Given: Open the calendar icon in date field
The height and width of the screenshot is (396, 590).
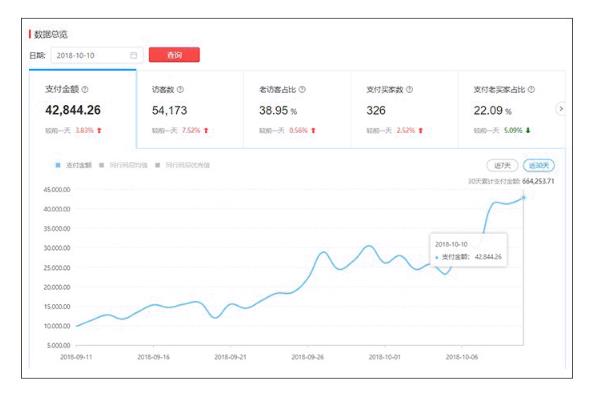Looking at the screenshot, I should [x=134, y=55].
